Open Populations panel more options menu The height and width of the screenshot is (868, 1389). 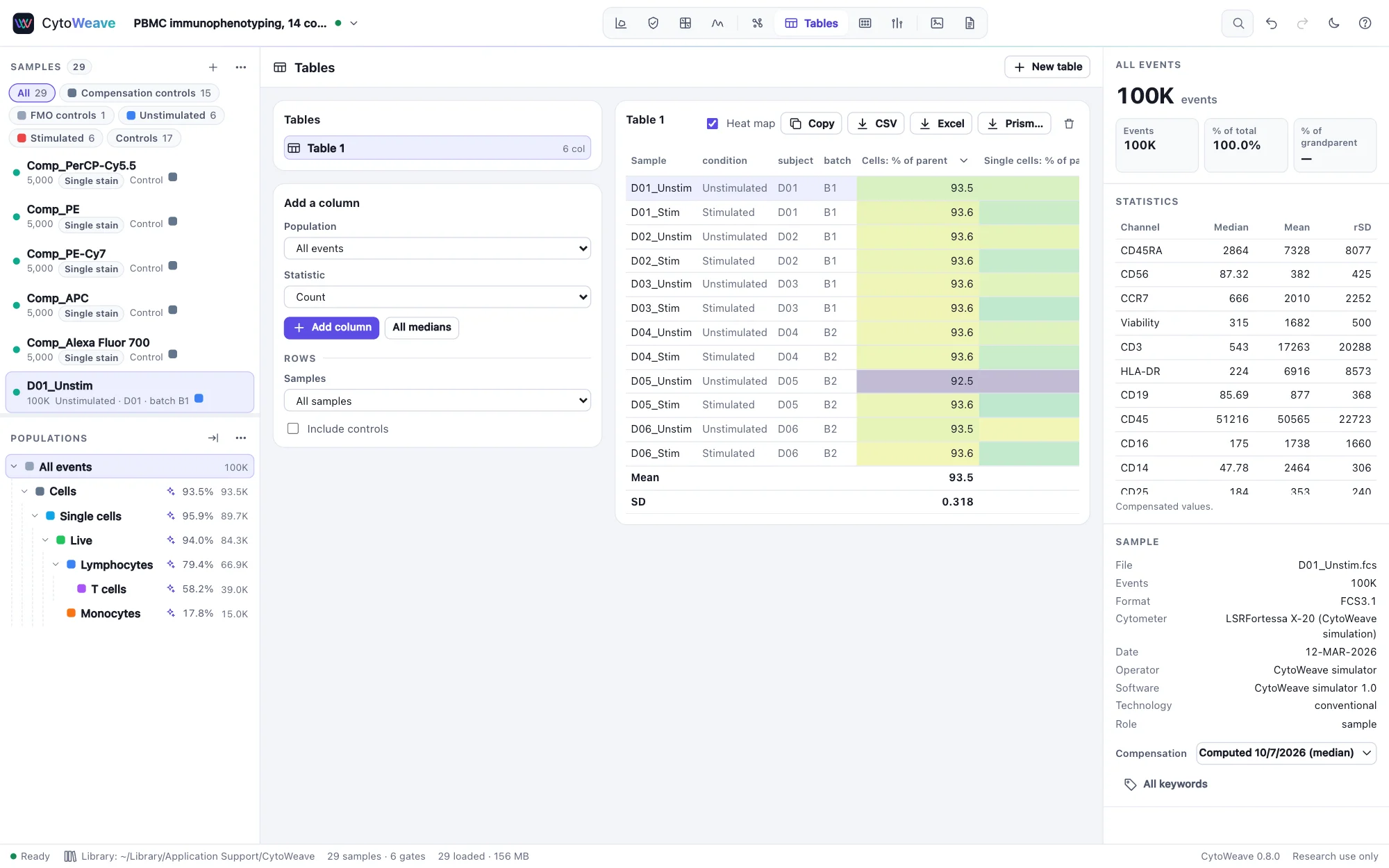pyautogui.click(x=241, y=438)
